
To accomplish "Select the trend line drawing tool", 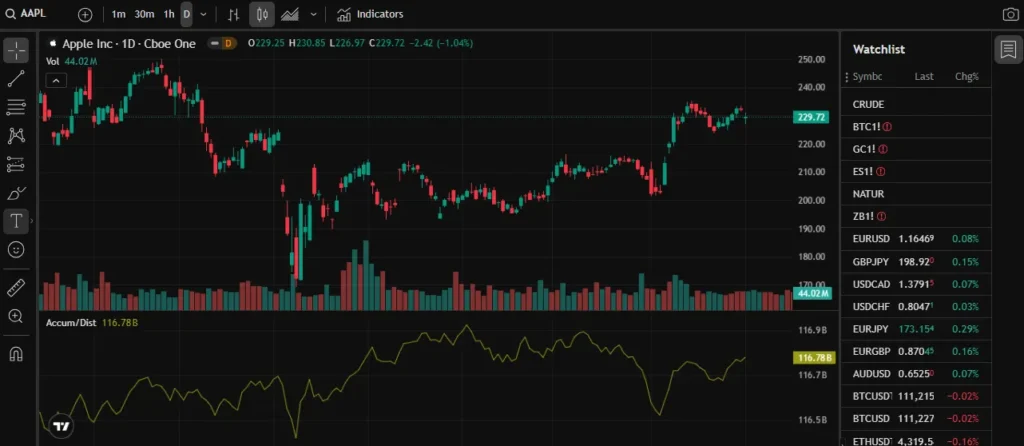I will point(16,78).
